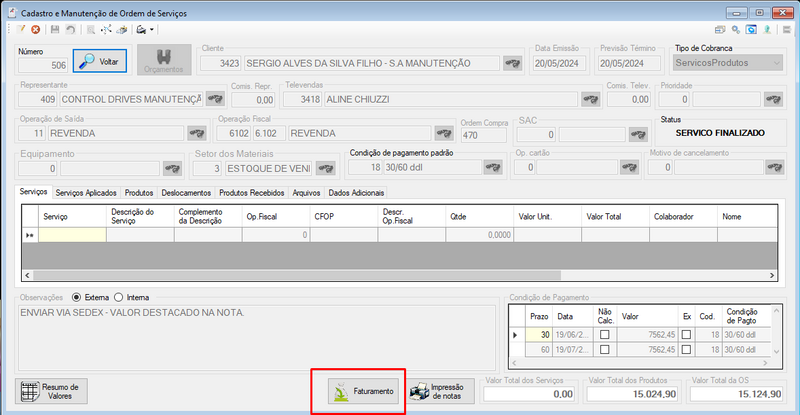Select the Interna observation radio button
The image size is (800, 415).
[x=118, y=297]
